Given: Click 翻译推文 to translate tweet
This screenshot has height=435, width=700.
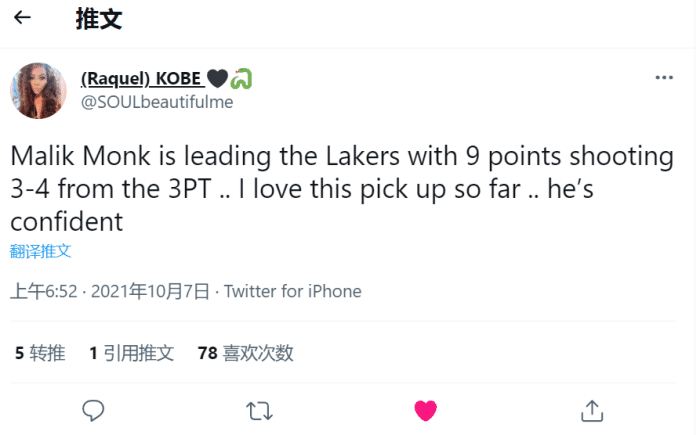Looking at the screenshot, I should [41, 251].
